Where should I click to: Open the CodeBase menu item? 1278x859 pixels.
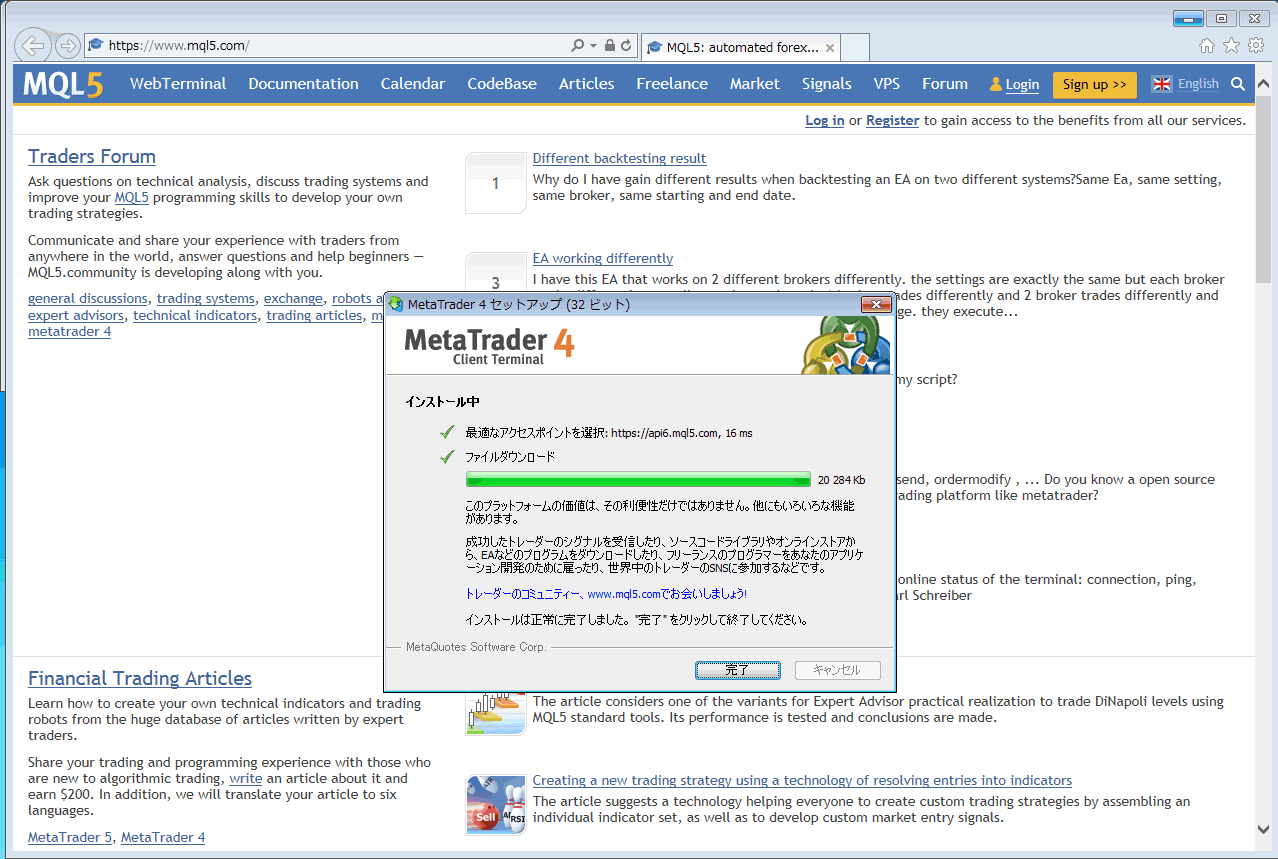[502, 84]
